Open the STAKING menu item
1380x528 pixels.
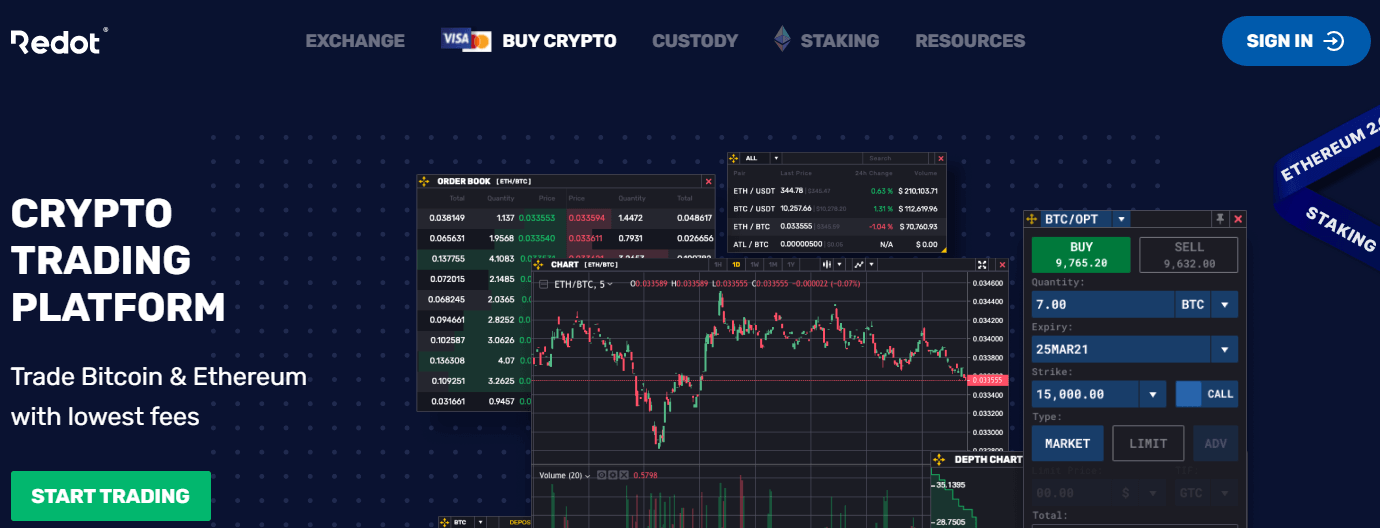840,41
